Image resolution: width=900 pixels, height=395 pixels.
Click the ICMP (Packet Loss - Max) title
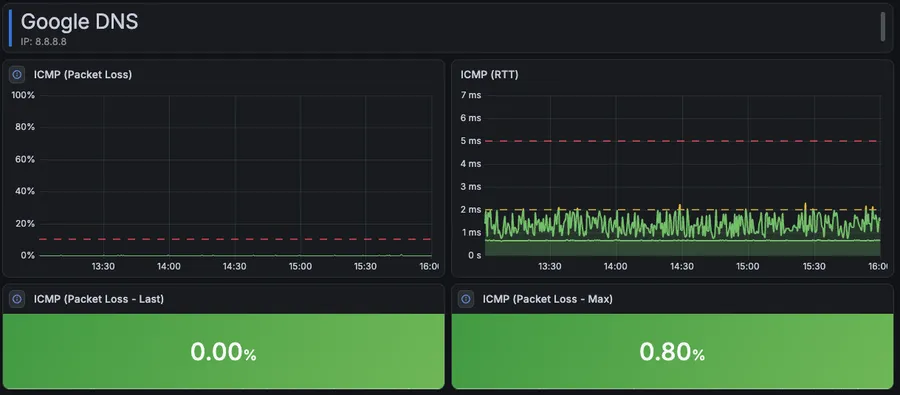tap(548, 299)
